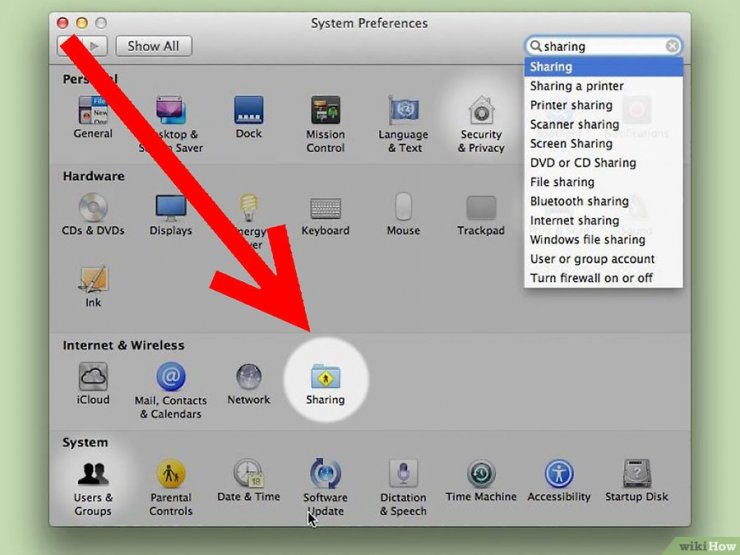
Task: Open the General preferences icon
Action: [92, 111]
